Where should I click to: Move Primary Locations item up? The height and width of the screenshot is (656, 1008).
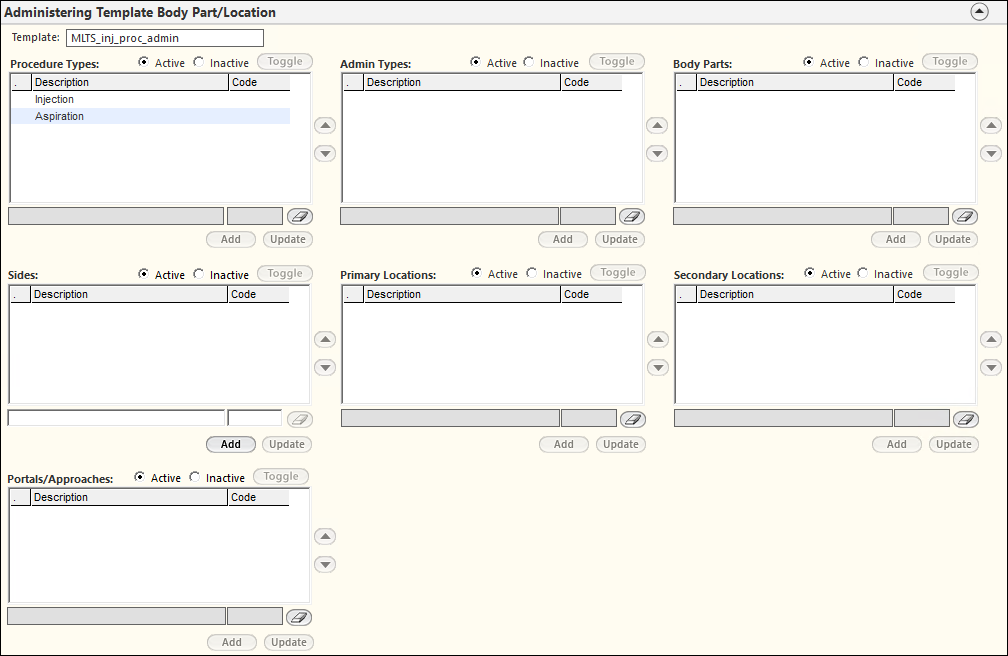click(x=658, y=340)
